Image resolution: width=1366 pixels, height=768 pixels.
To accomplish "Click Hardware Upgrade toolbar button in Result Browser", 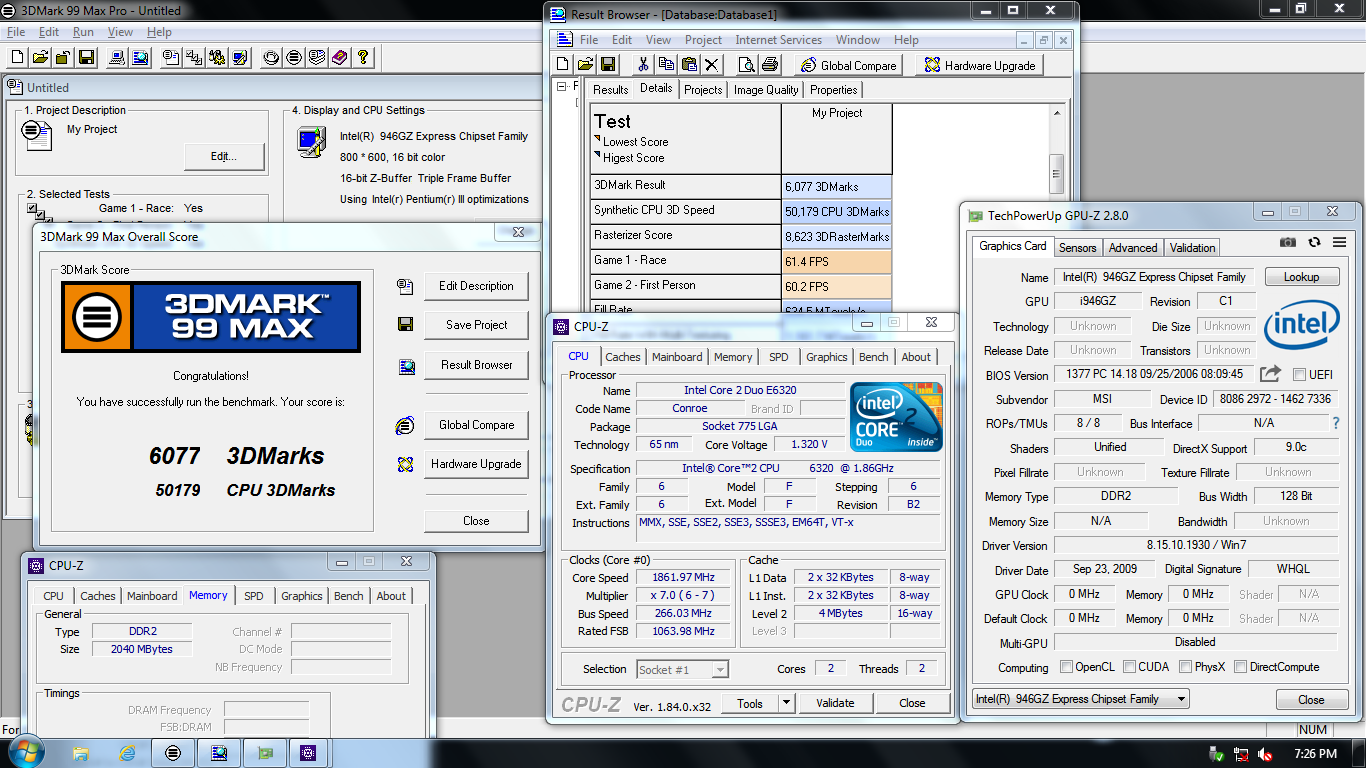I will 980,65.
